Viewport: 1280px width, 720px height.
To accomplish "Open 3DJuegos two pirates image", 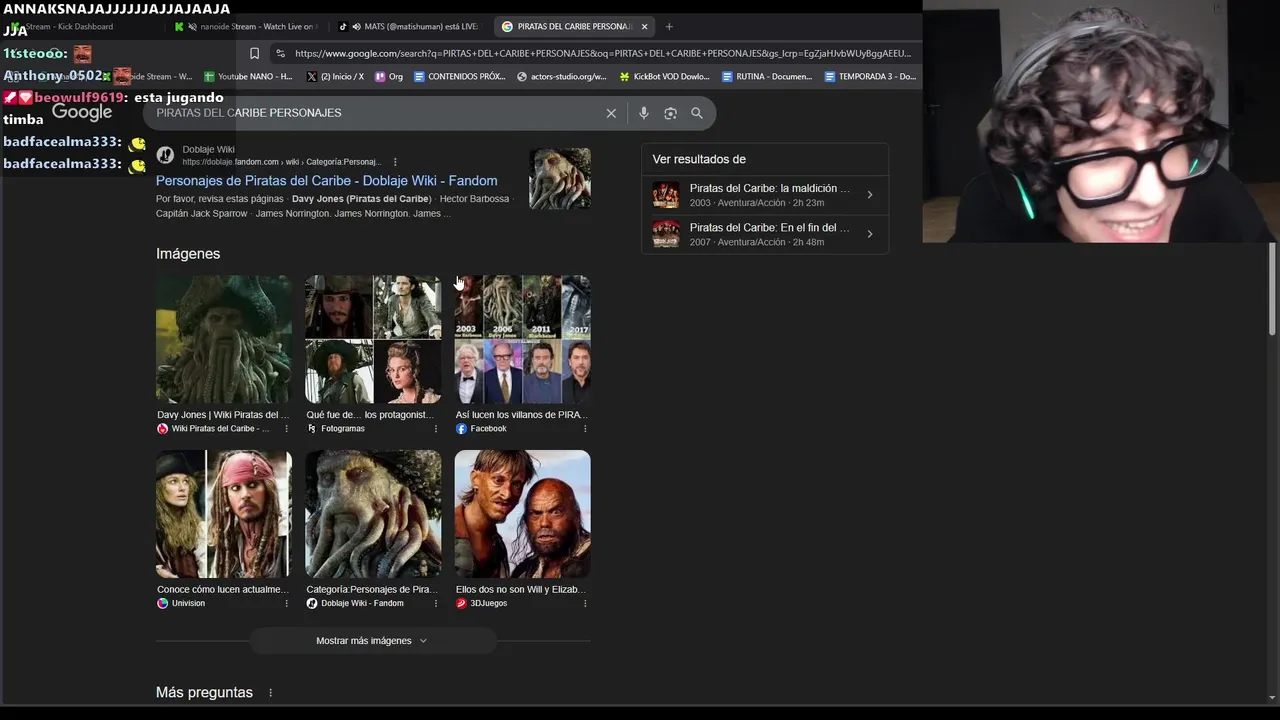I will click(522, 514).
